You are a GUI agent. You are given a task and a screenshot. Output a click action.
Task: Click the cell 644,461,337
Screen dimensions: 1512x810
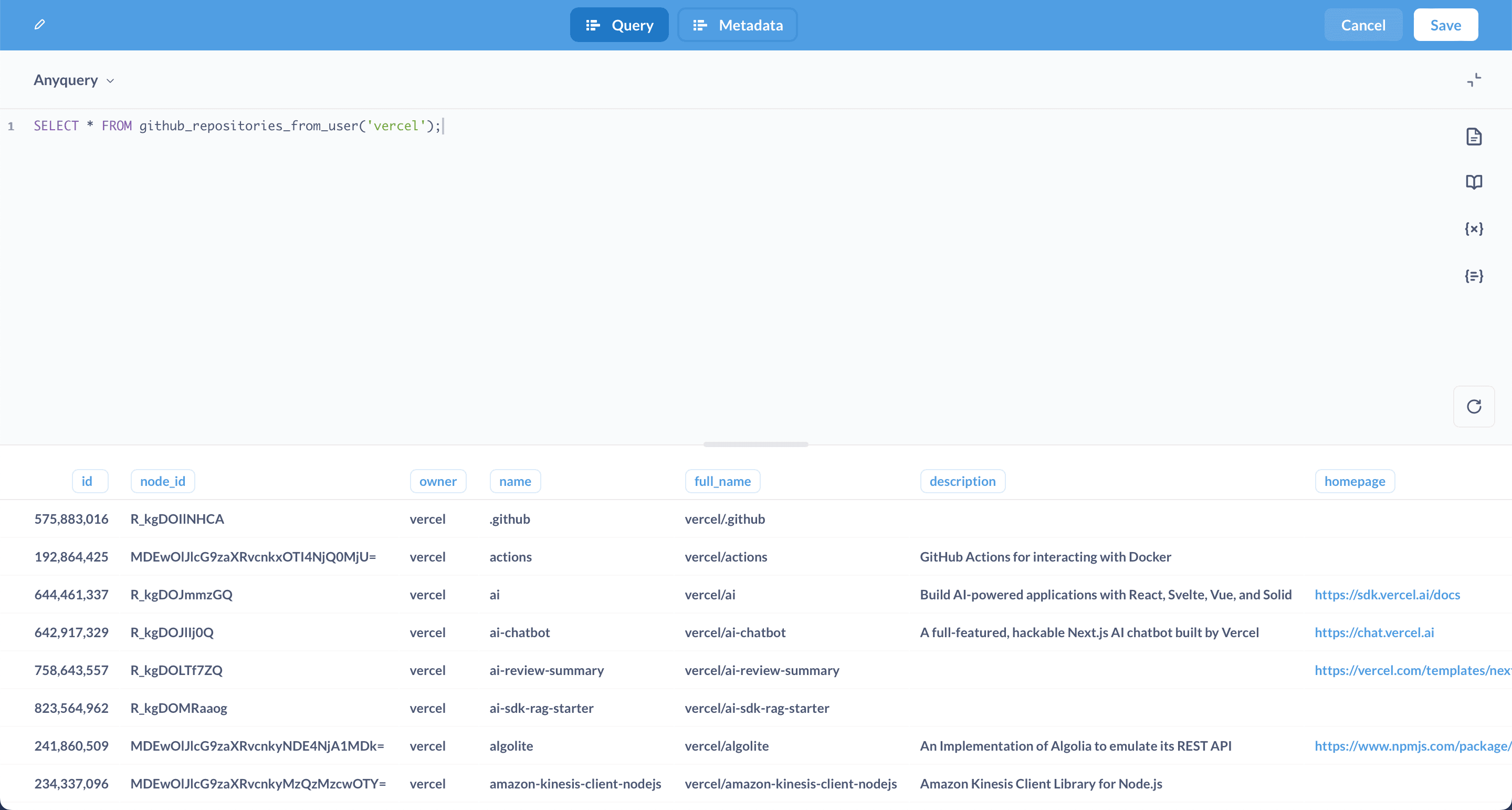pos(71,595)
